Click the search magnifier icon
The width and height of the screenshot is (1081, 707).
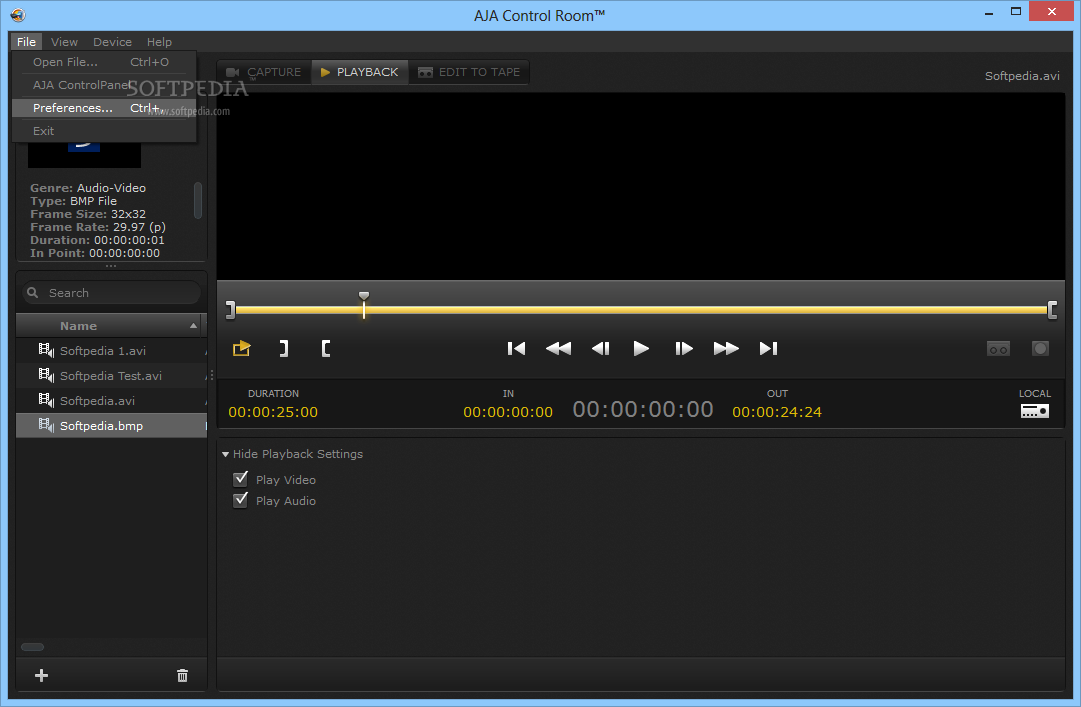point(32,293)
